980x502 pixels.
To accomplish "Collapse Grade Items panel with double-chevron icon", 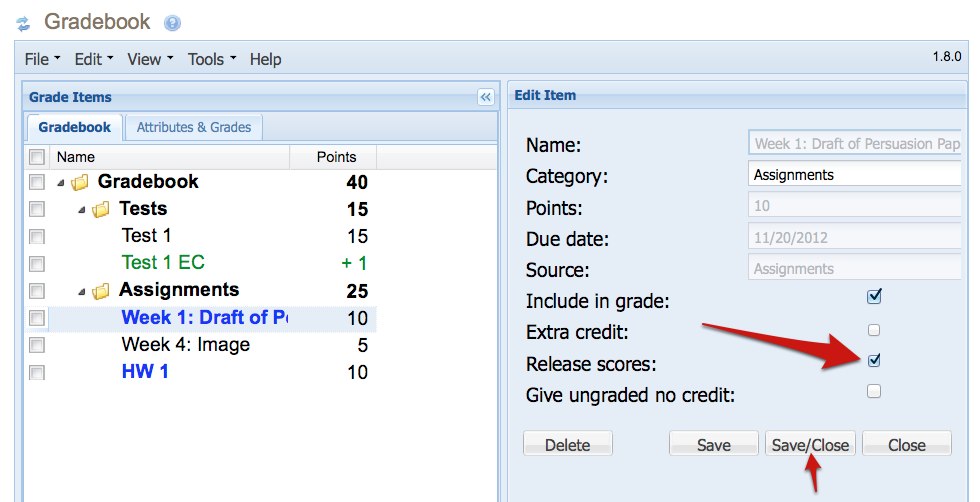I will pos(486,97).
